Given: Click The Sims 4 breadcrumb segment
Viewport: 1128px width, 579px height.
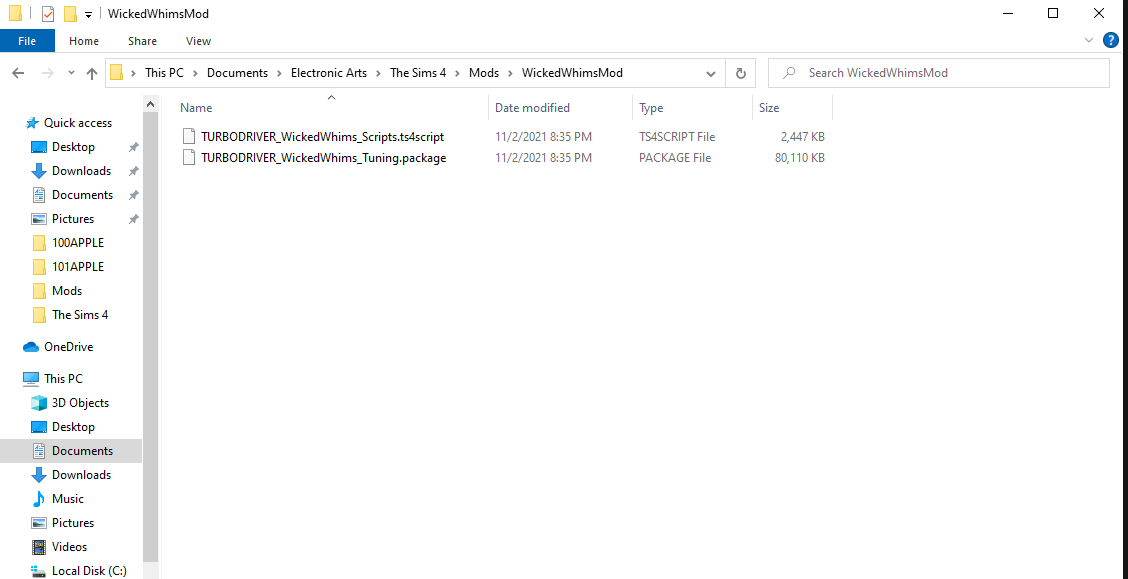Looking at the screenshot, I should [418, 73].
